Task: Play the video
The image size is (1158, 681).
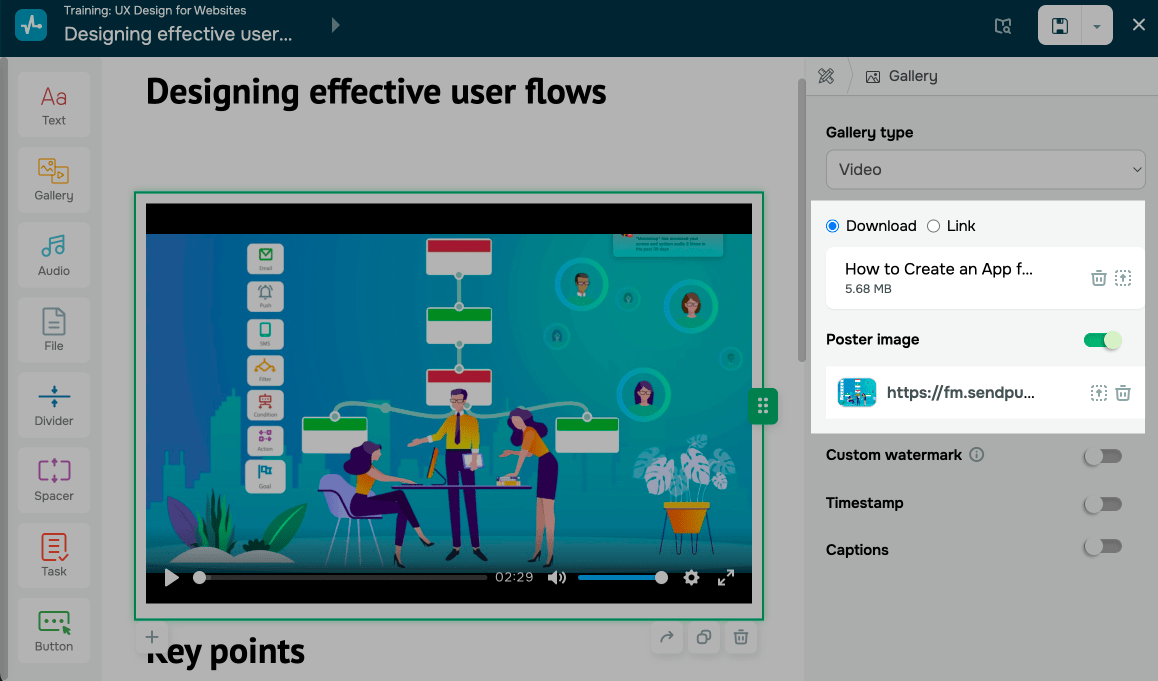Action: coord(172,577)
